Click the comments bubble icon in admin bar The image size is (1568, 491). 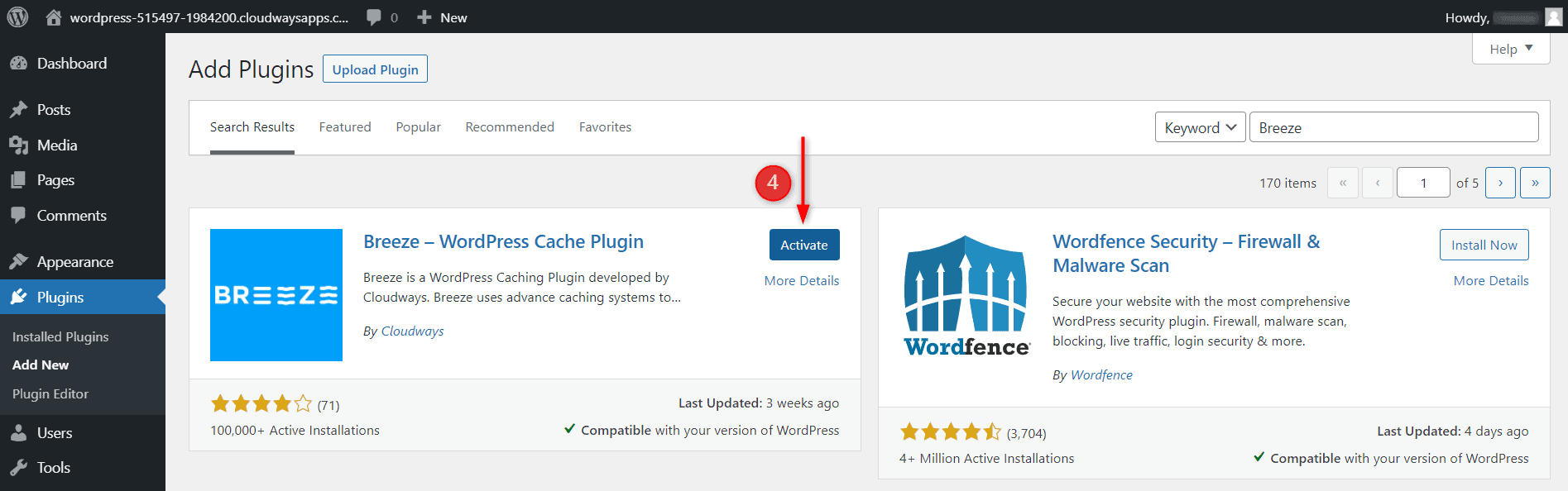coord(375,17)
